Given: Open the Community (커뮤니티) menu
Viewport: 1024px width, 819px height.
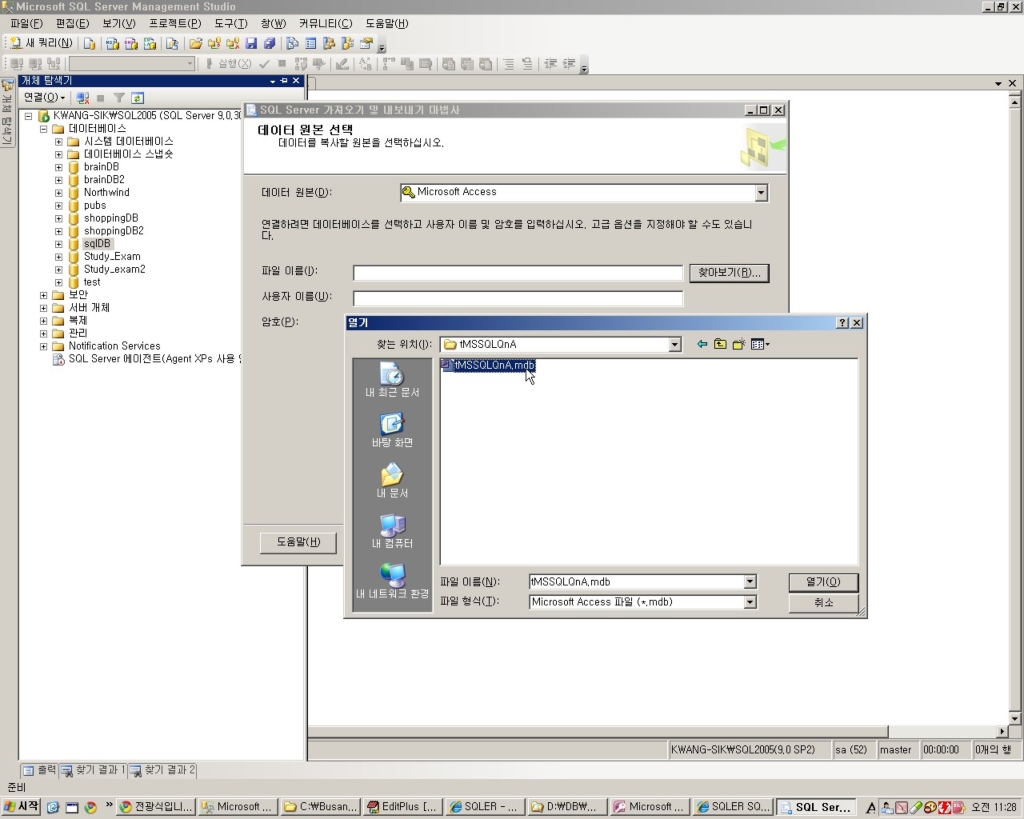Looking at the screenshot, I should [325, 24].
